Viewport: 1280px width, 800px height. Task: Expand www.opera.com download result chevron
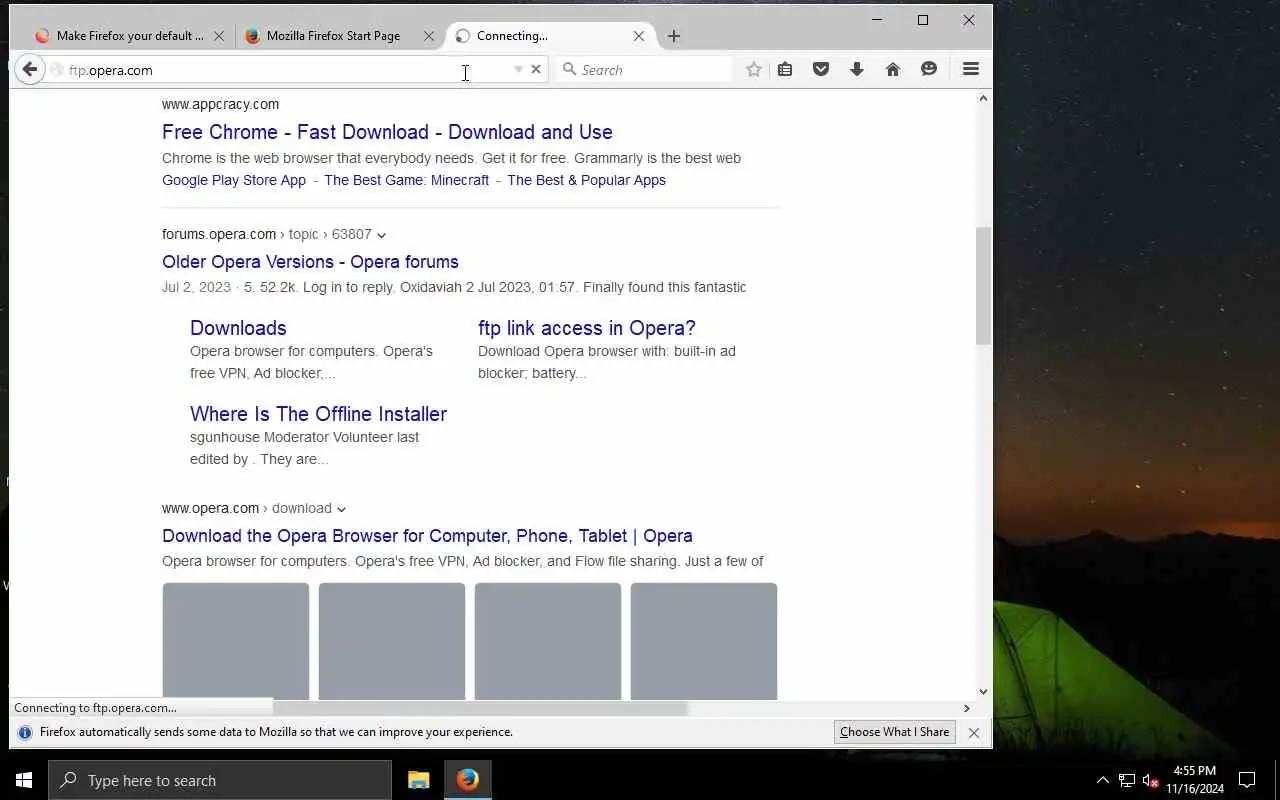[341, 509]
